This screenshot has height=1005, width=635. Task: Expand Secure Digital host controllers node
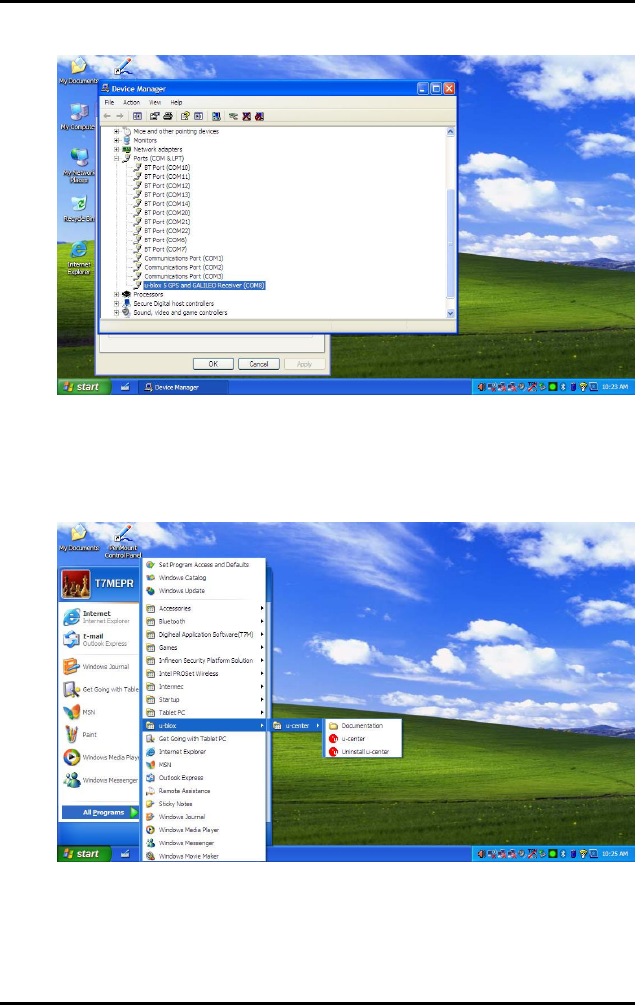point(117,304)
